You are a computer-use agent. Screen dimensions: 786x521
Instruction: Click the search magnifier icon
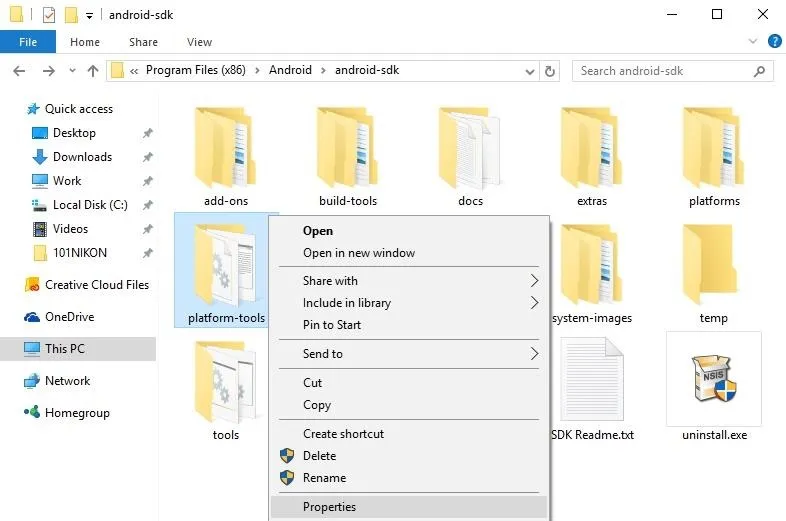click(759, 71)
